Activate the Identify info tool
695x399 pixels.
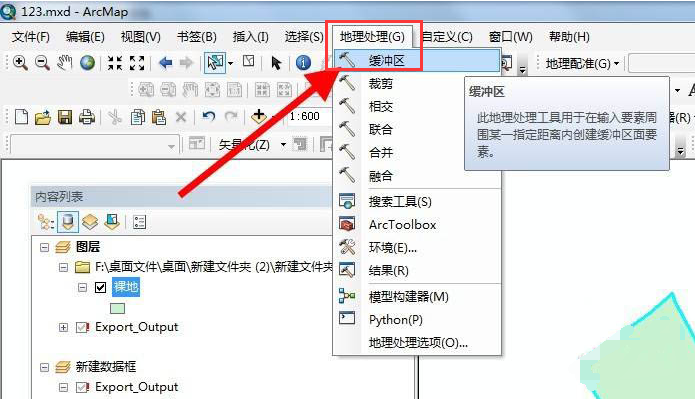click(x=303, y=63)
